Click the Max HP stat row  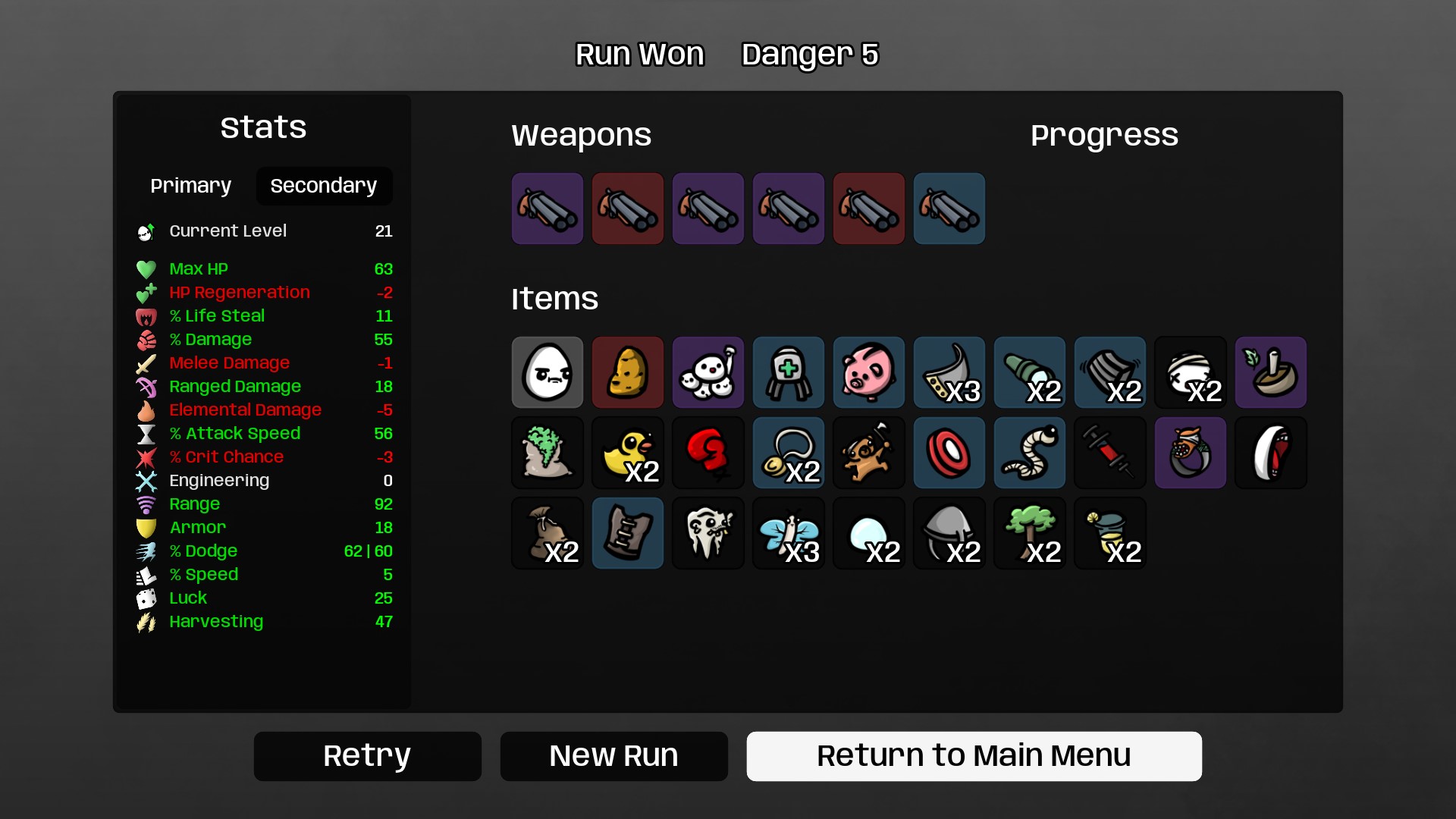click(x=264, y=269)
